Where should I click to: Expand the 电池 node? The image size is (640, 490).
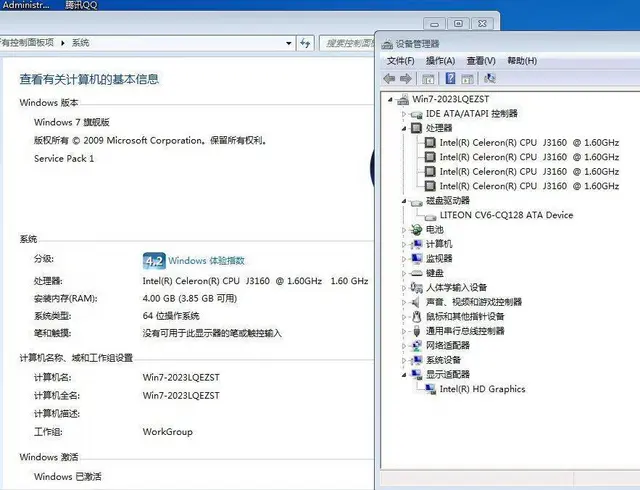click(404, 230)
